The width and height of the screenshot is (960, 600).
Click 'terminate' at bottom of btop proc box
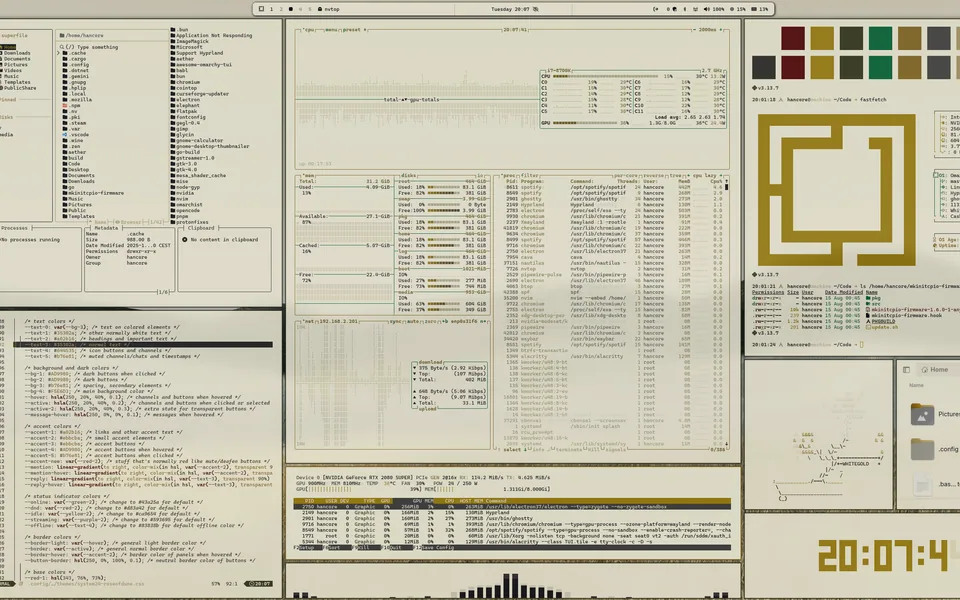pyautogui.click(x=569, y=449)
